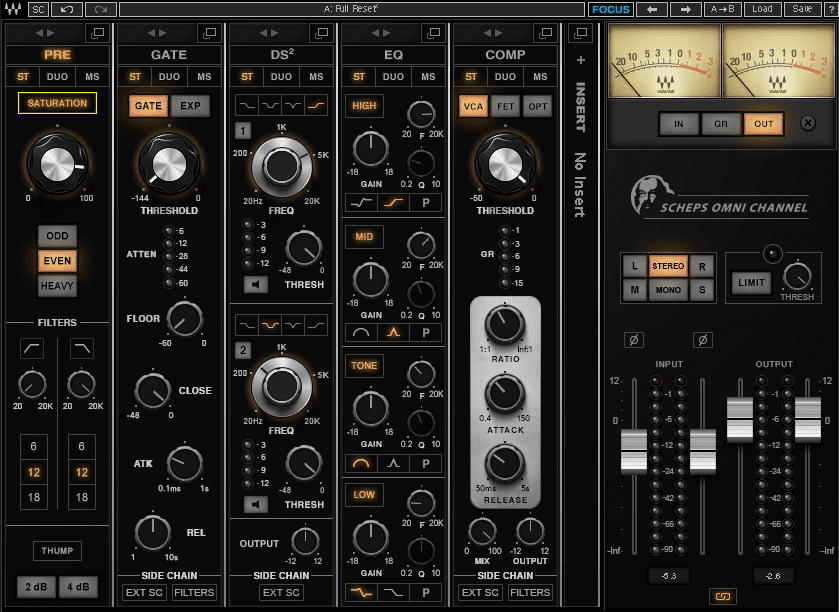Image resolution: width=839 pixels, height=612 pixels.
Task: Select the orange resonant shelf shape under EQ LOW
Action: coord(361,592)
